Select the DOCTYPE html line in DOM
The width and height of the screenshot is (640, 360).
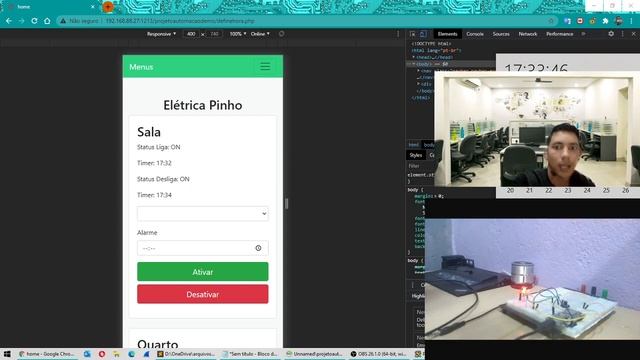(431, 44)
